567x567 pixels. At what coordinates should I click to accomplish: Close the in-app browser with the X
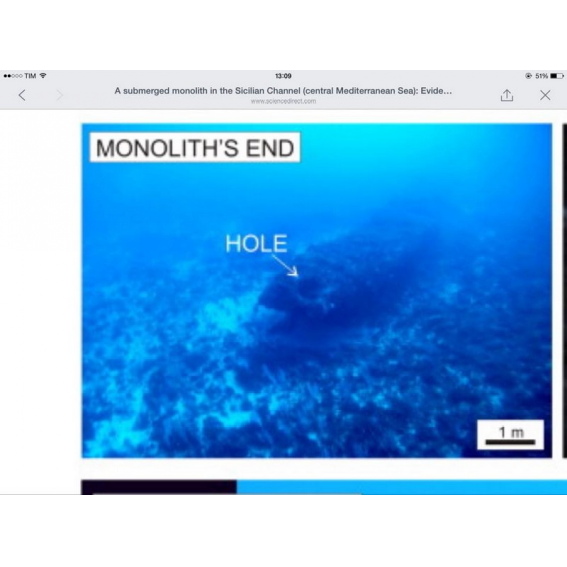(545, 95)
